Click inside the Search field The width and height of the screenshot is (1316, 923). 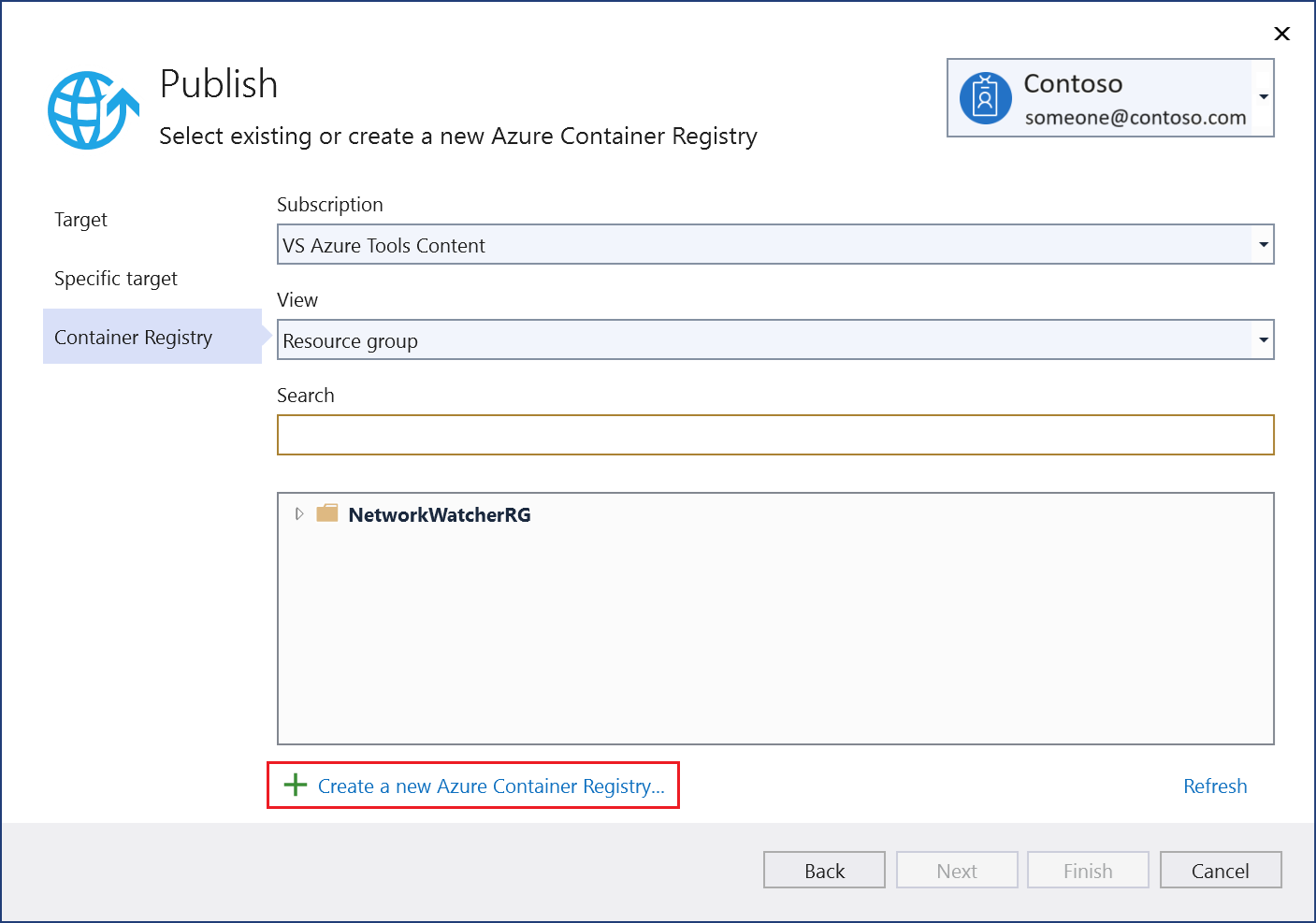point(774,434)
